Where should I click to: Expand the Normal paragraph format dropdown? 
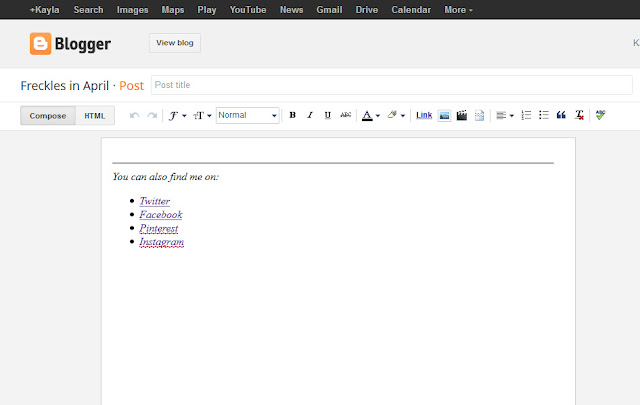[247, 116]
